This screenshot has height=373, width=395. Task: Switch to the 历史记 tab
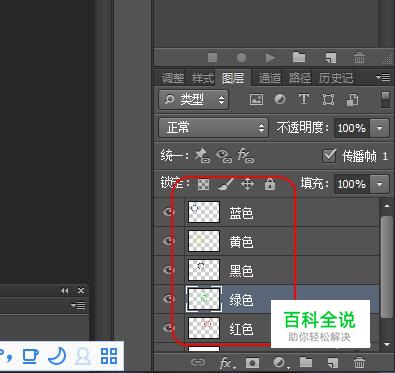336,78
